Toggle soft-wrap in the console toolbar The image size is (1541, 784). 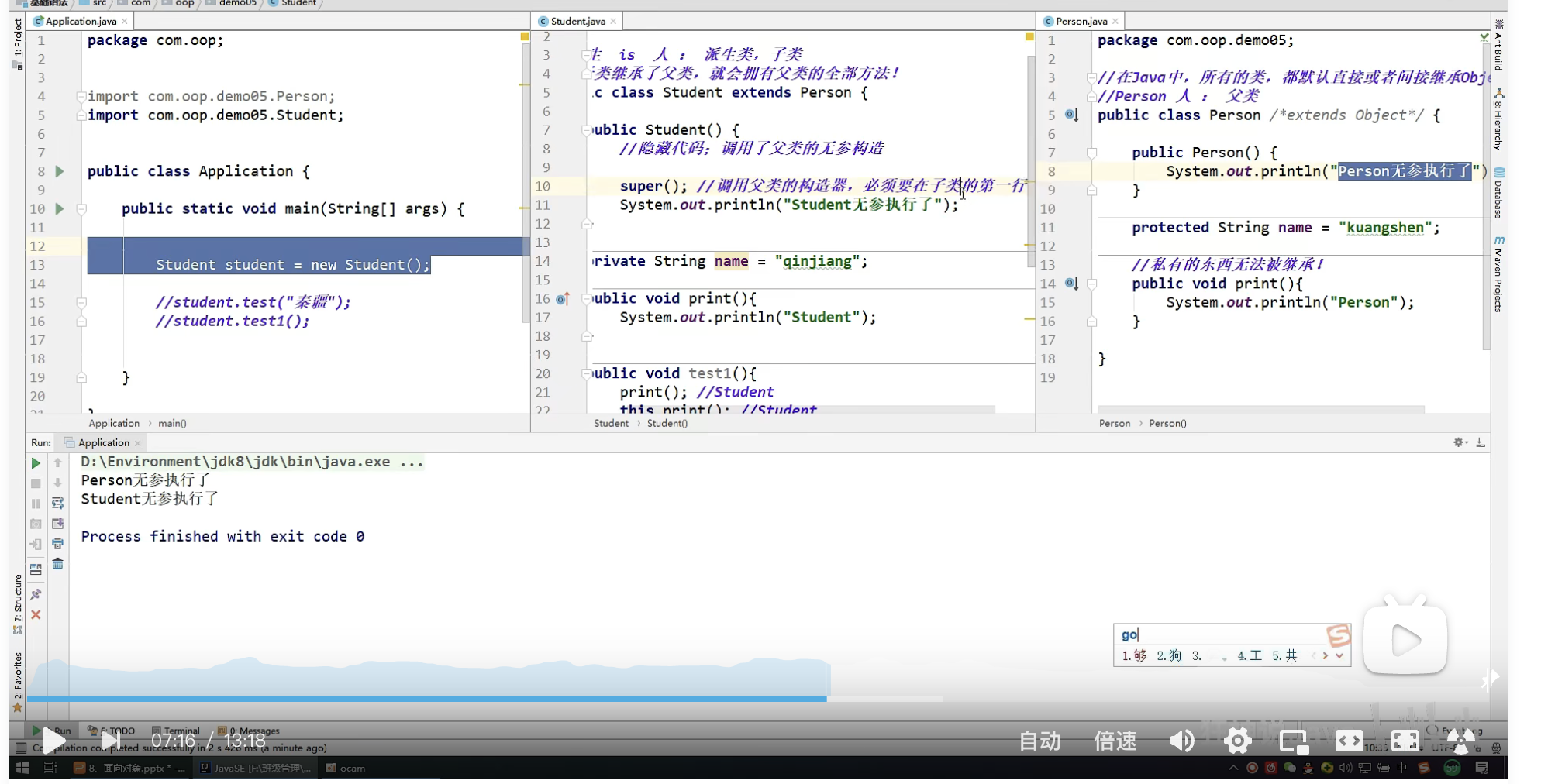[x=57, y=504]
